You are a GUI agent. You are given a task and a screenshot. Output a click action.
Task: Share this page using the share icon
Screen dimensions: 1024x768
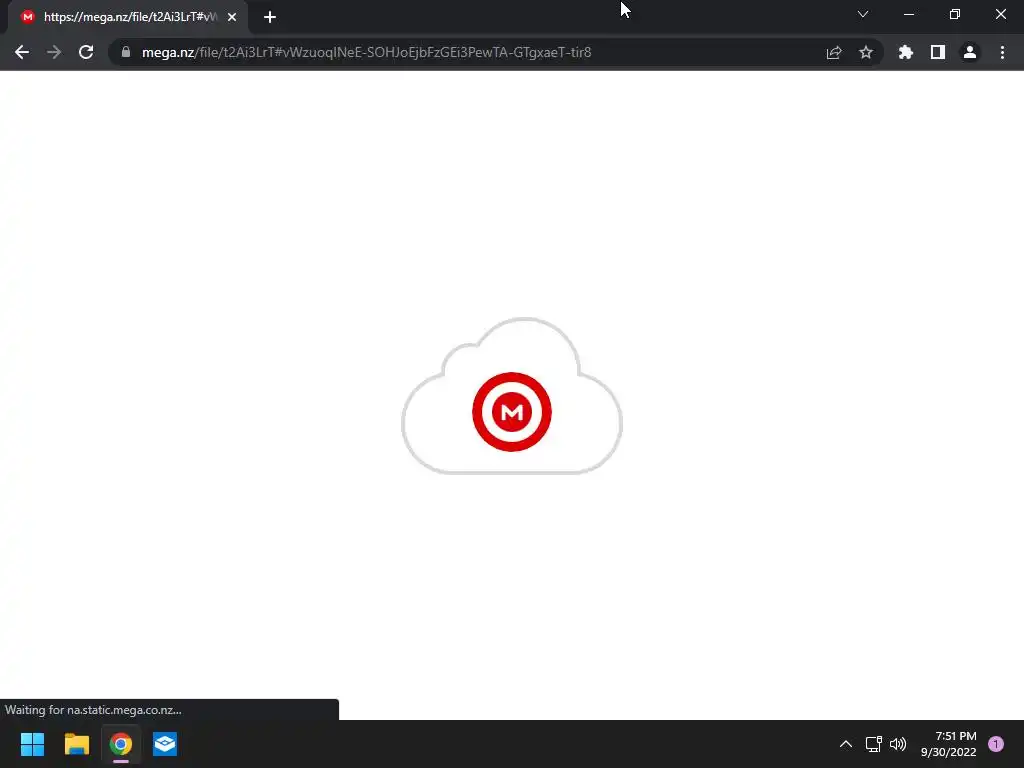[x=834, y=52]
